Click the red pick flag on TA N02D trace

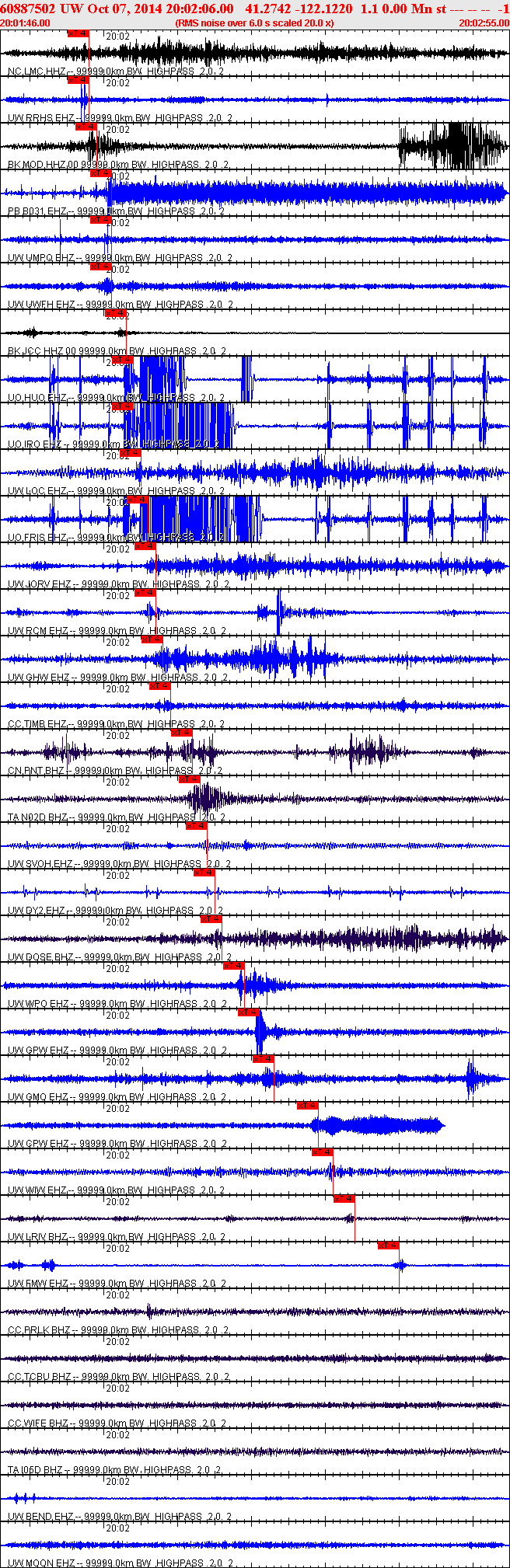click(x=190, y=779)
